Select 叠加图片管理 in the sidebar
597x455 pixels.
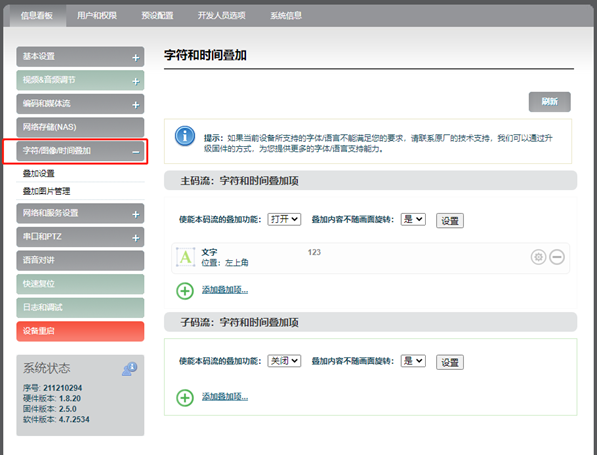(x=46, y=191)
